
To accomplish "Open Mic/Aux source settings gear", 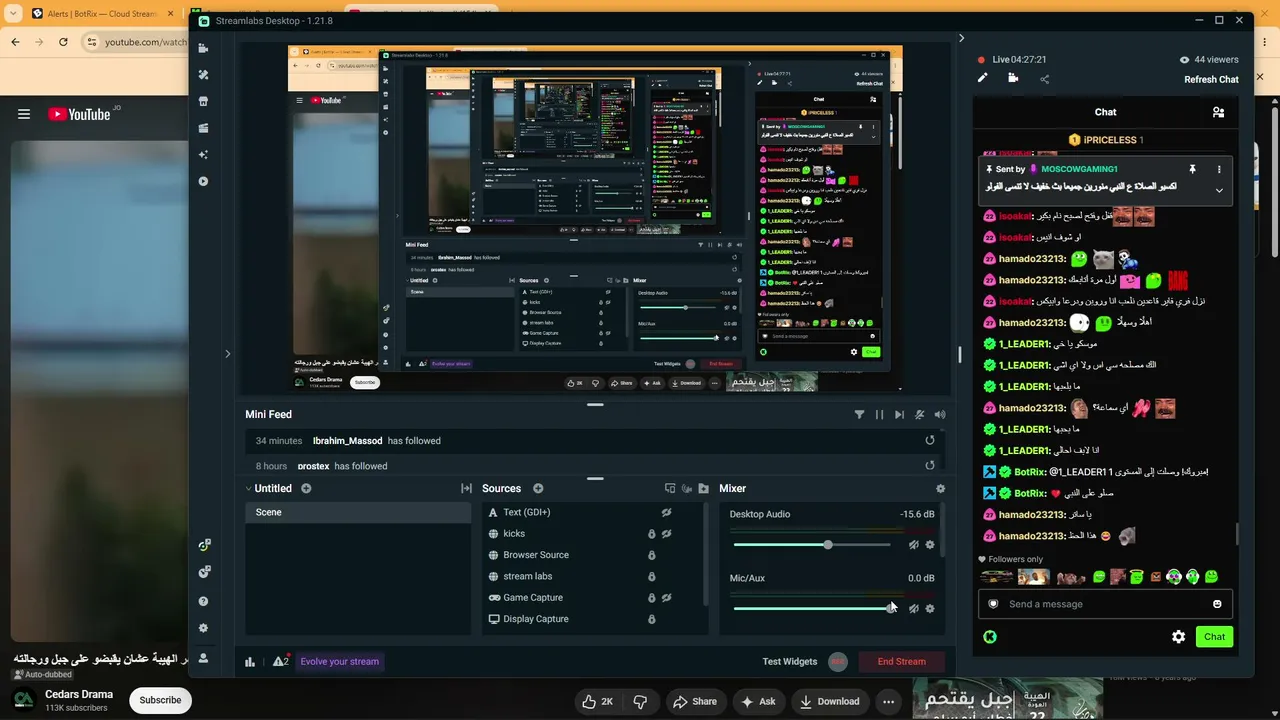I will 930,608.
